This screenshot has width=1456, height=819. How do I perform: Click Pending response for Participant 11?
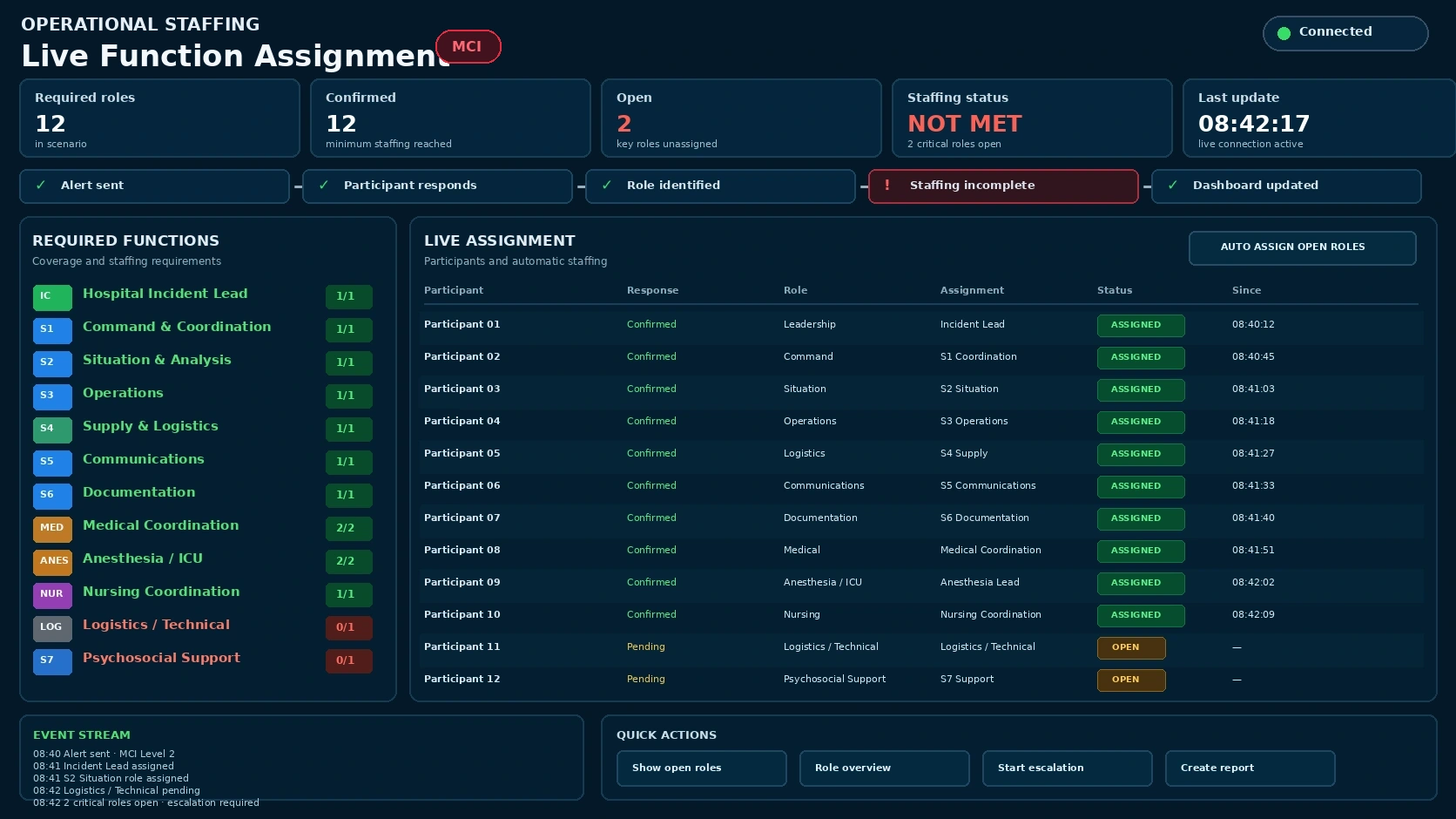(646, 647)
